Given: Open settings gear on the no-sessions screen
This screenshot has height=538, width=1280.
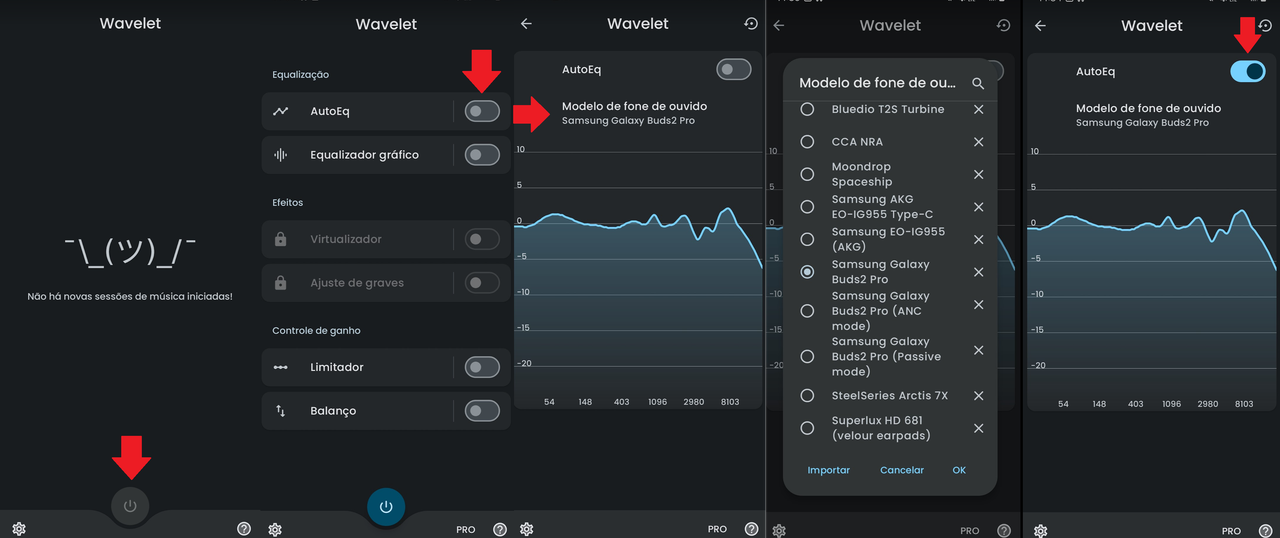Looking at the screenshot, I should (19, 529).
